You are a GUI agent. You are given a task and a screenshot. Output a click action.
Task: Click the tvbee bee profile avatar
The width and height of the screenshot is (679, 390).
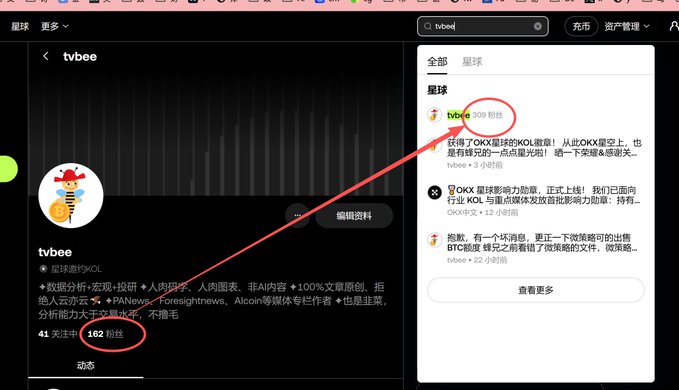click(71, 195)
